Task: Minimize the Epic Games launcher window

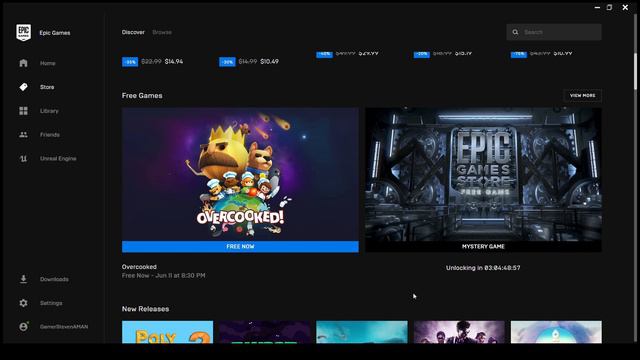Action: pos(597,7)
